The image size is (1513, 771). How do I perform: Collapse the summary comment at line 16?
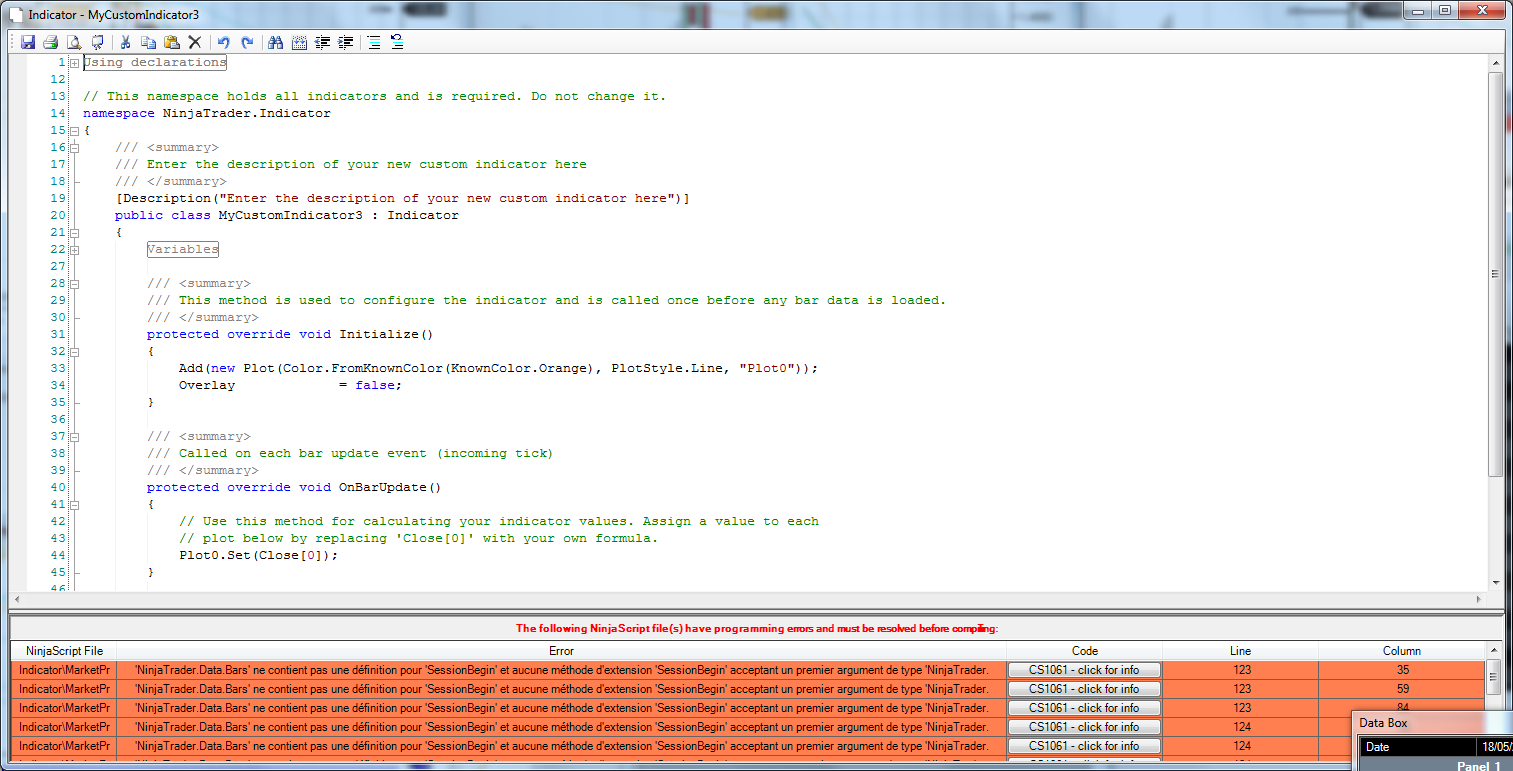pos(75,148)
